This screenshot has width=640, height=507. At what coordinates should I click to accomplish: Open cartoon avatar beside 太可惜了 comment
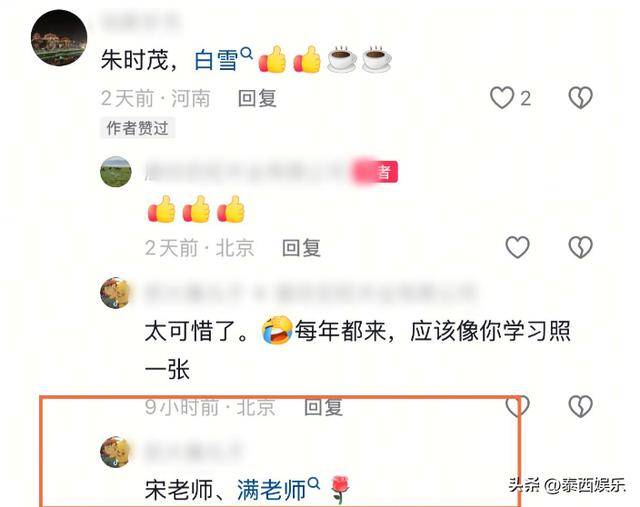[116, 293]
